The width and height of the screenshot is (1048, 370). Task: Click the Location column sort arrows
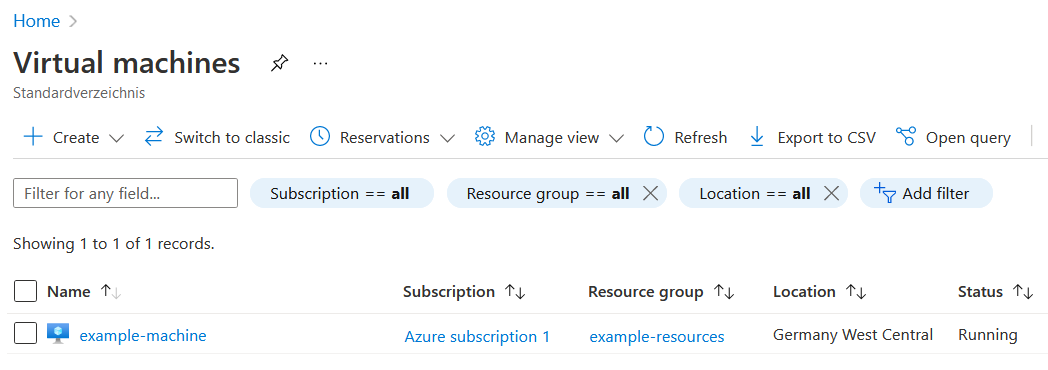point(856,292)
